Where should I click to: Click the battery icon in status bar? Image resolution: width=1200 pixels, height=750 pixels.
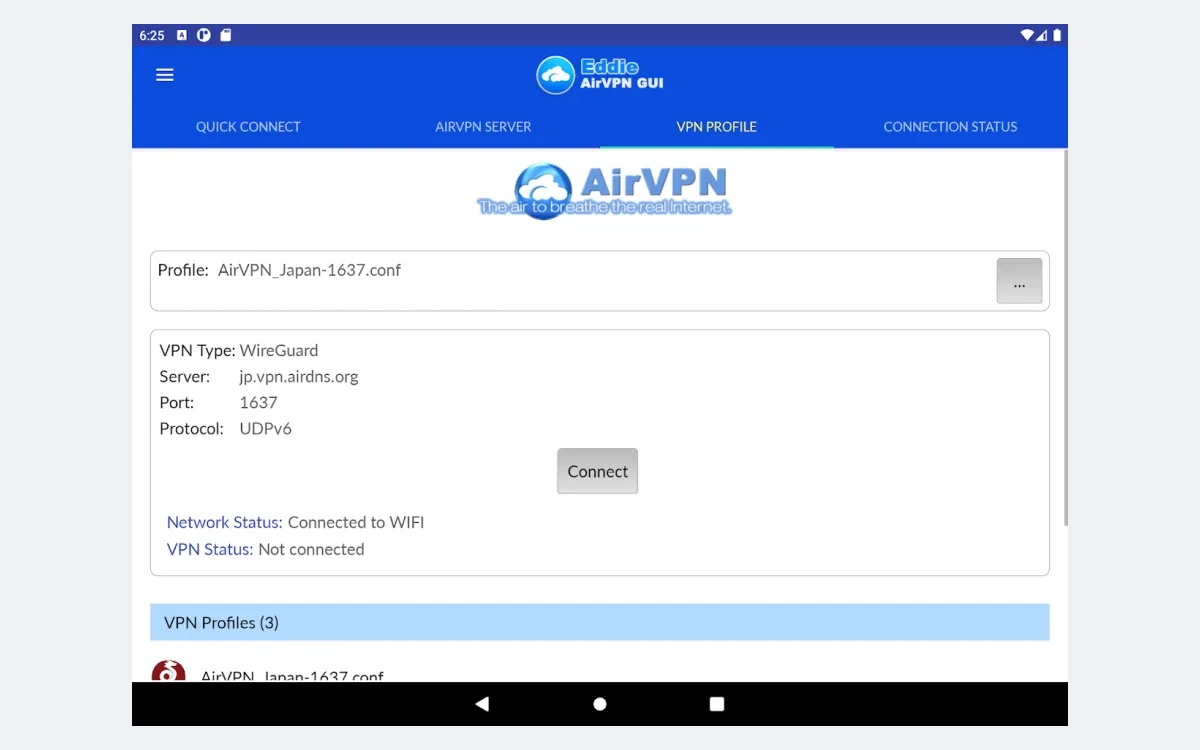click(1057, 35)
